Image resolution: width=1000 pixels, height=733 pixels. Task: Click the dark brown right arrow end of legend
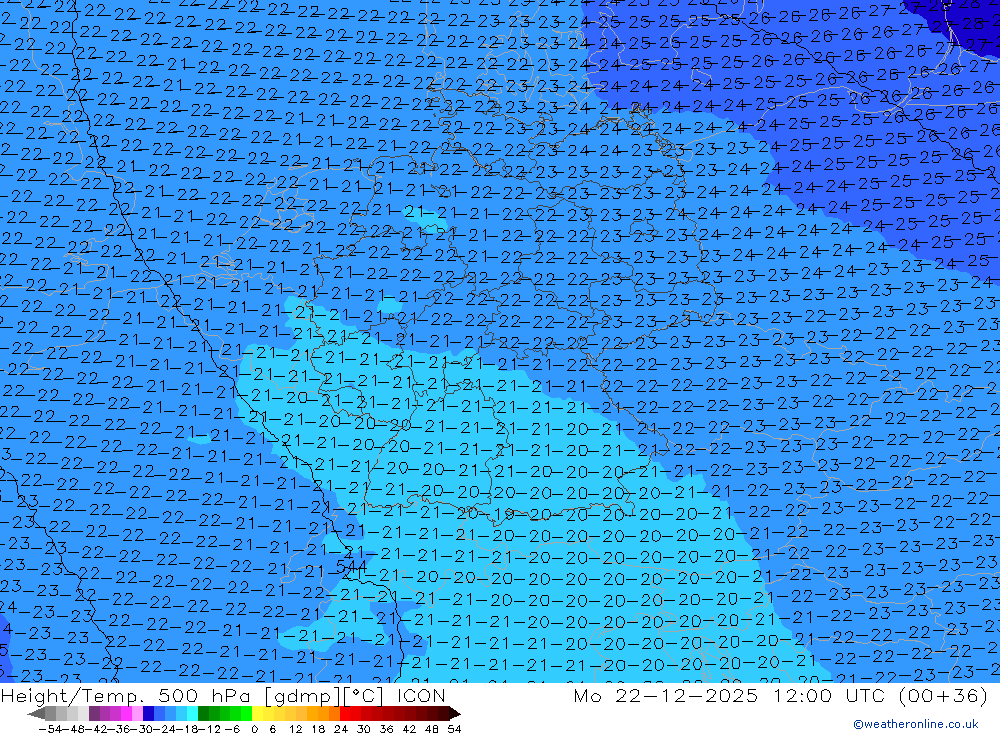455,714
